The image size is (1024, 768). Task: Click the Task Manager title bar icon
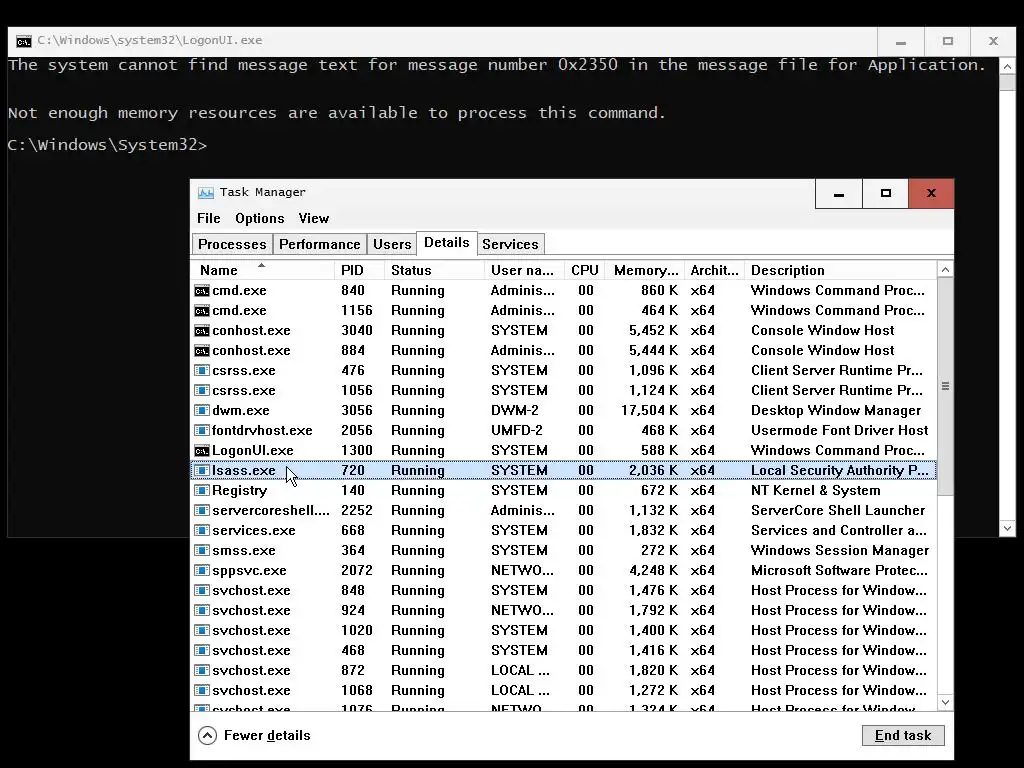coord(206,193)
